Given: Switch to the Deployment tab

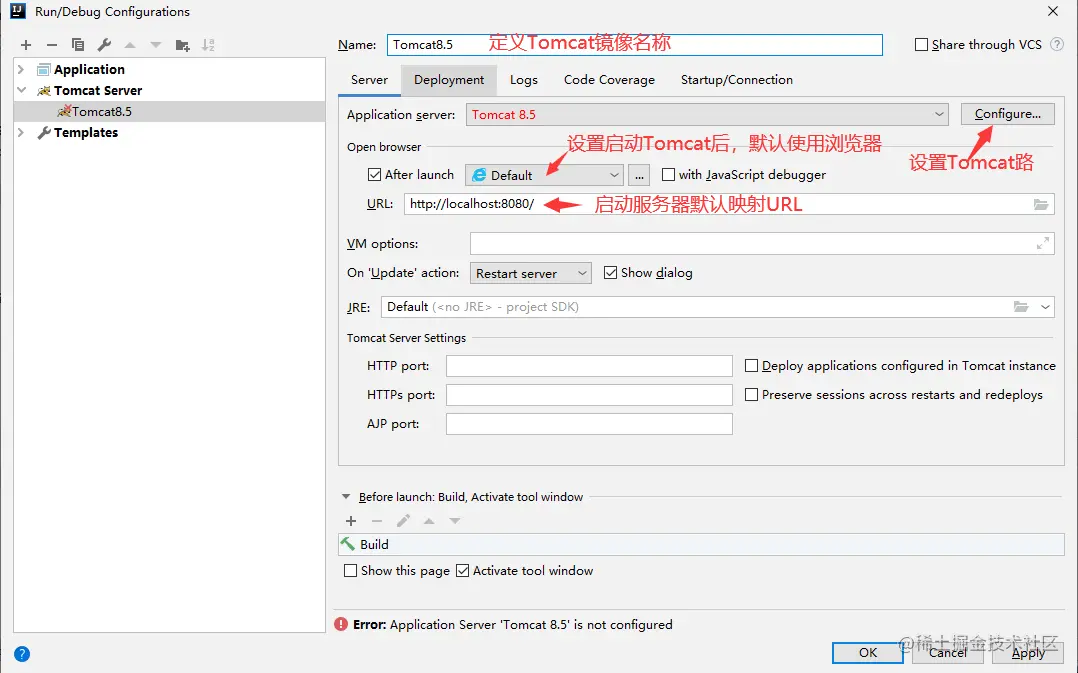Looking at the screenshot, I should click(x=449, y=80).
